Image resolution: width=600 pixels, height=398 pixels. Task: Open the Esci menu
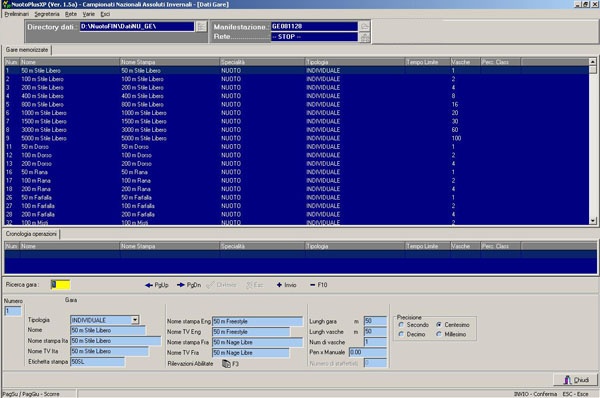point(105,14)
